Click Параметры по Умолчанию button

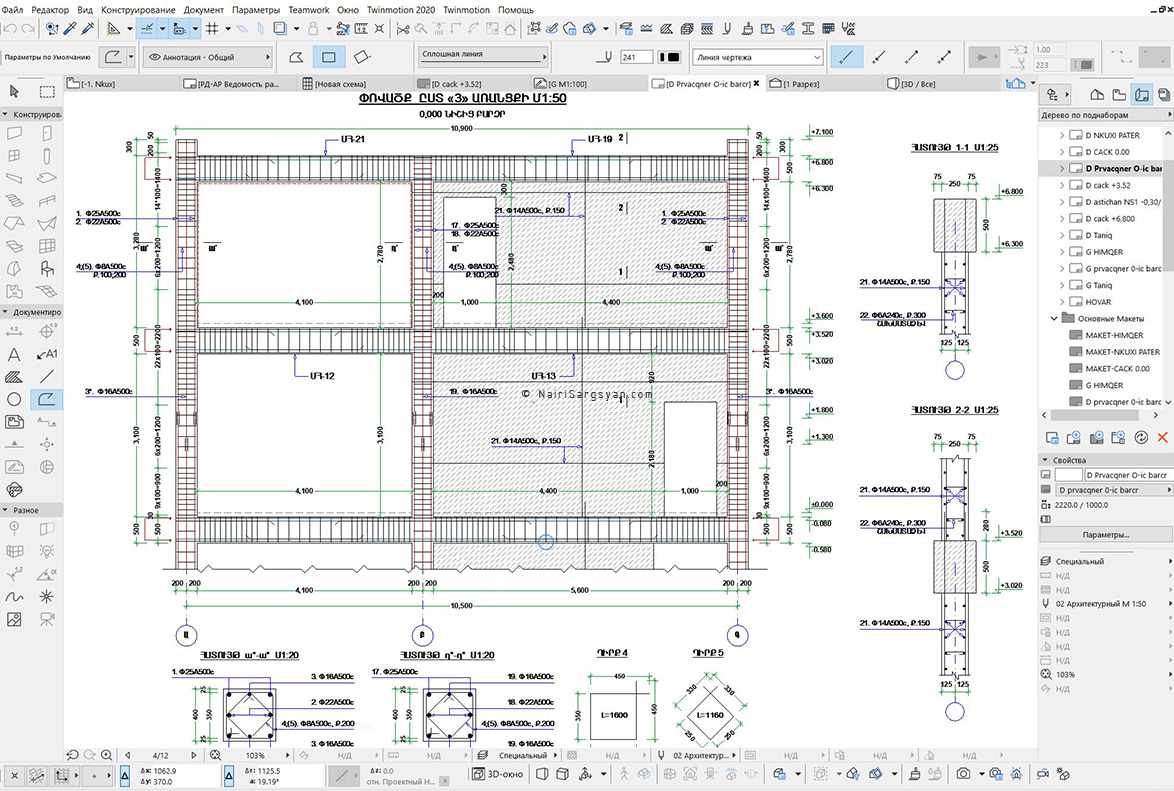pos(47,57)
